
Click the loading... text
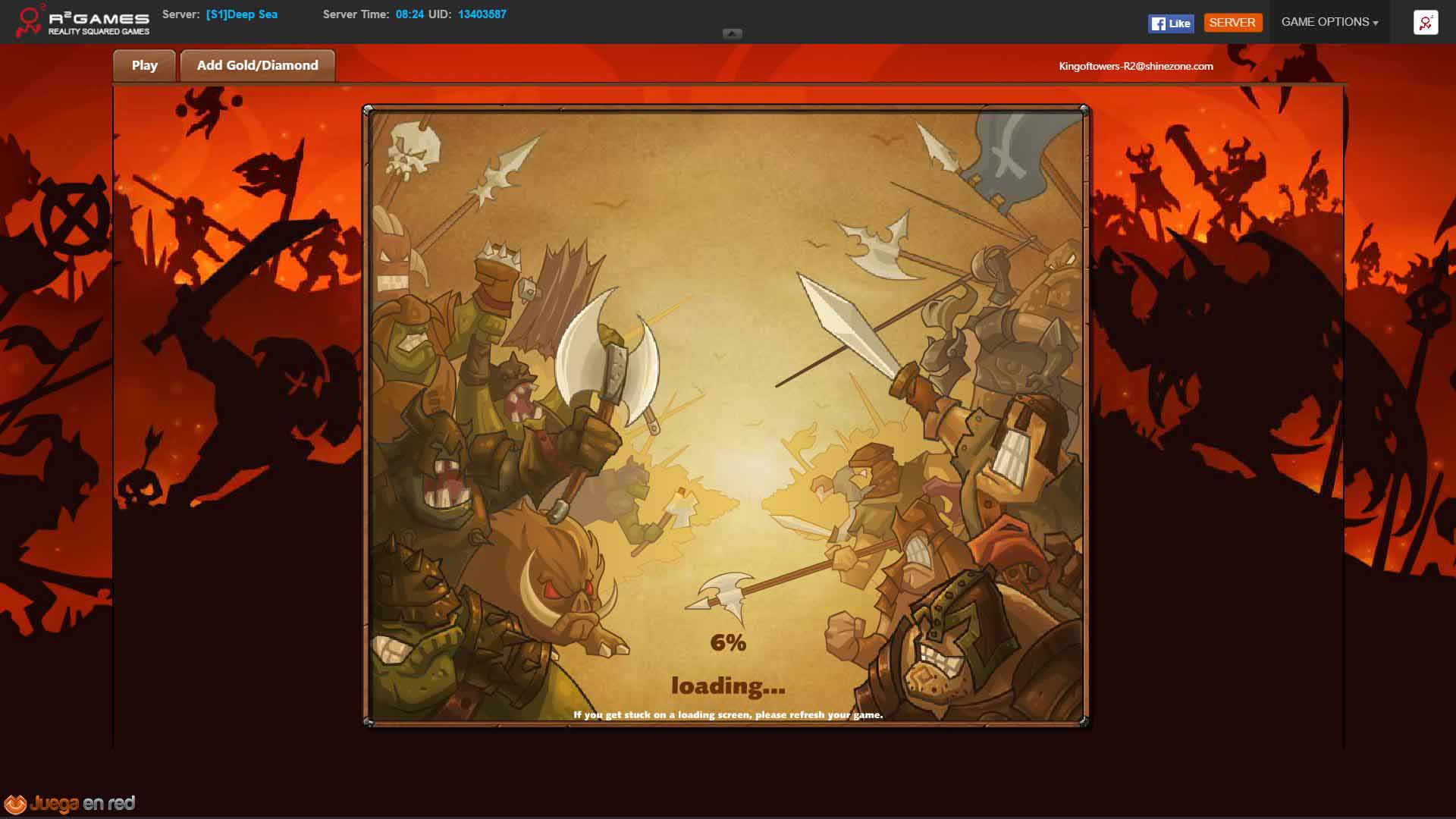[727, 686]
